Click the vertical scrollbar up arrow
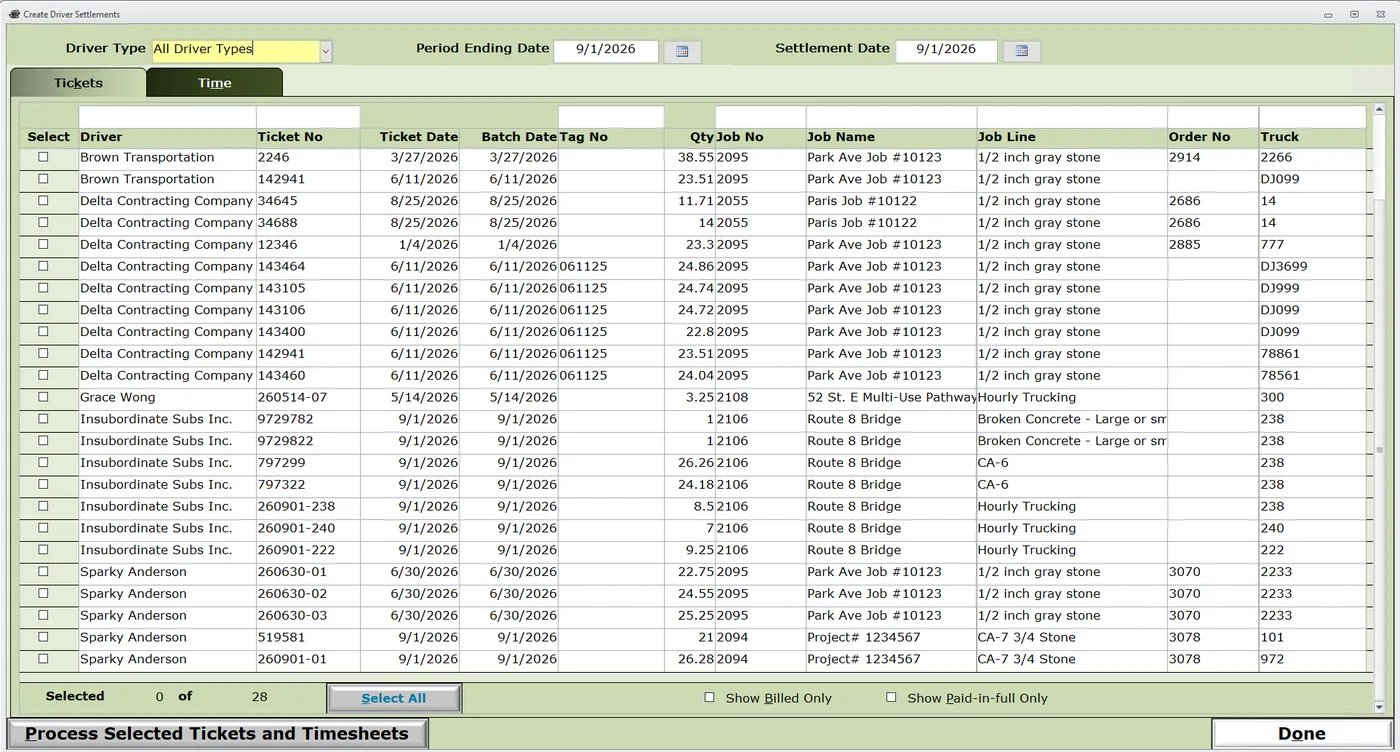The width and height of the screenshot is (1400, 752). (1380, 110)
